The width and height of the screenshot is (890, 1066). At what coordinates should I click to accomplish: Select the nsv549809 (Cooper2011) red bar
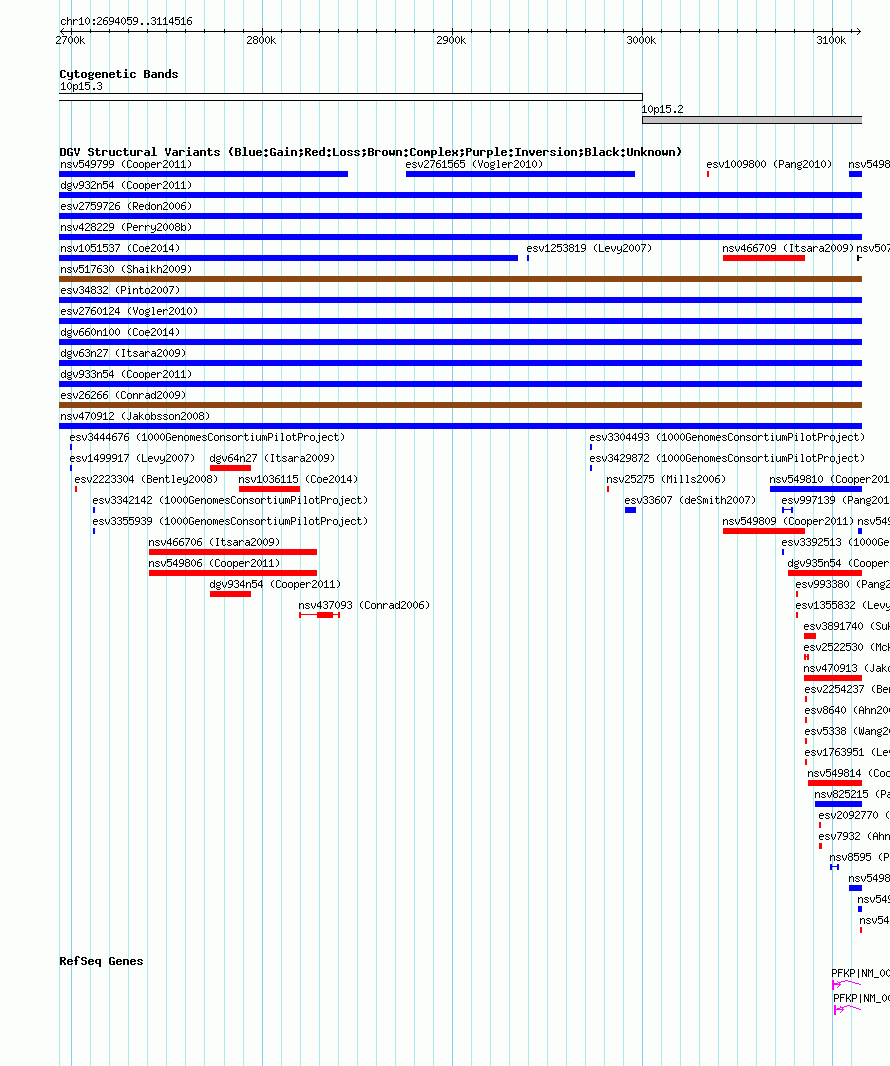pyautogui.click(x=764, y=531)
